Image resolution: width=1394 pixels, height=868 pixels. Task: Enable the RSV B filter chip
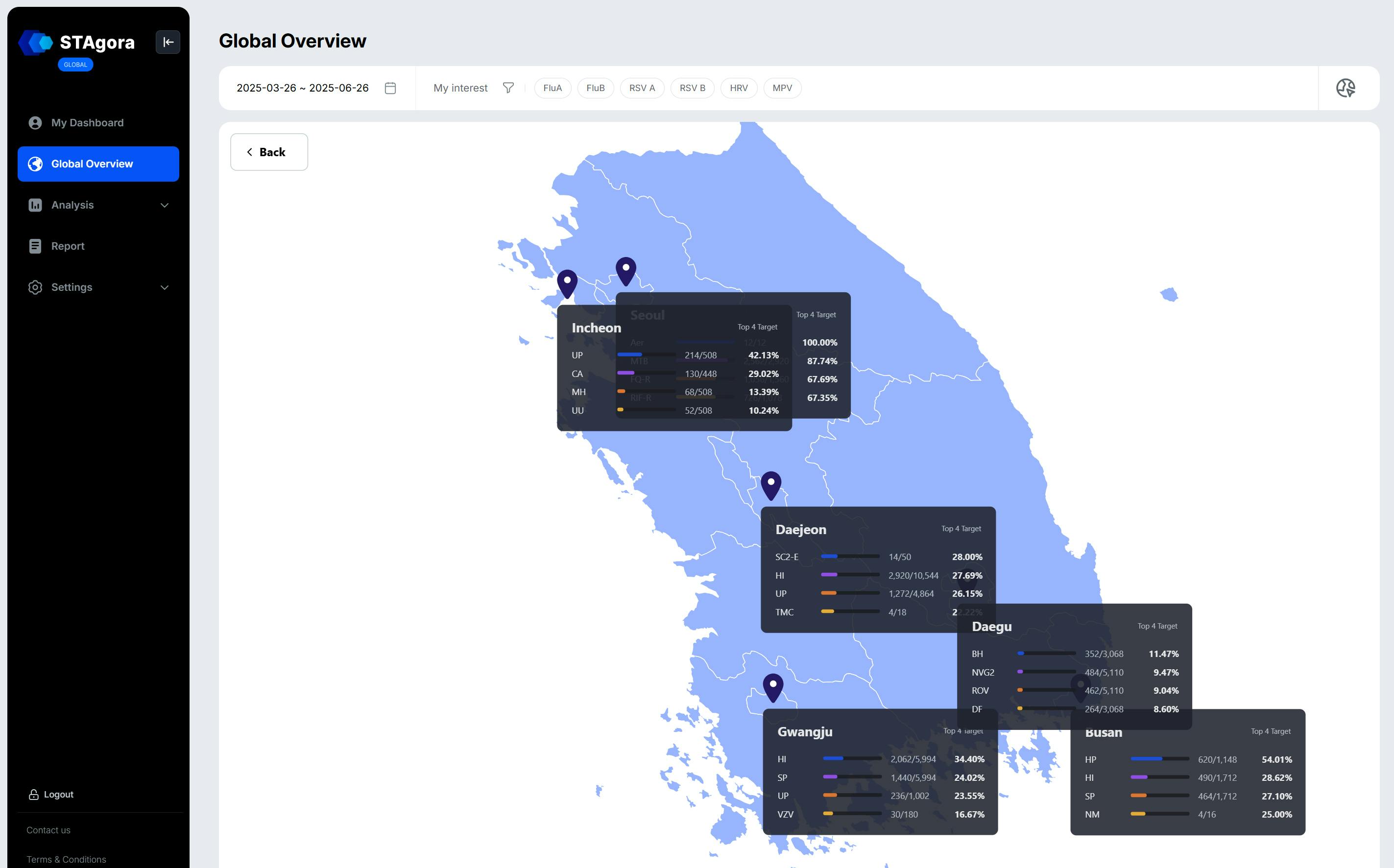[692, 88]
